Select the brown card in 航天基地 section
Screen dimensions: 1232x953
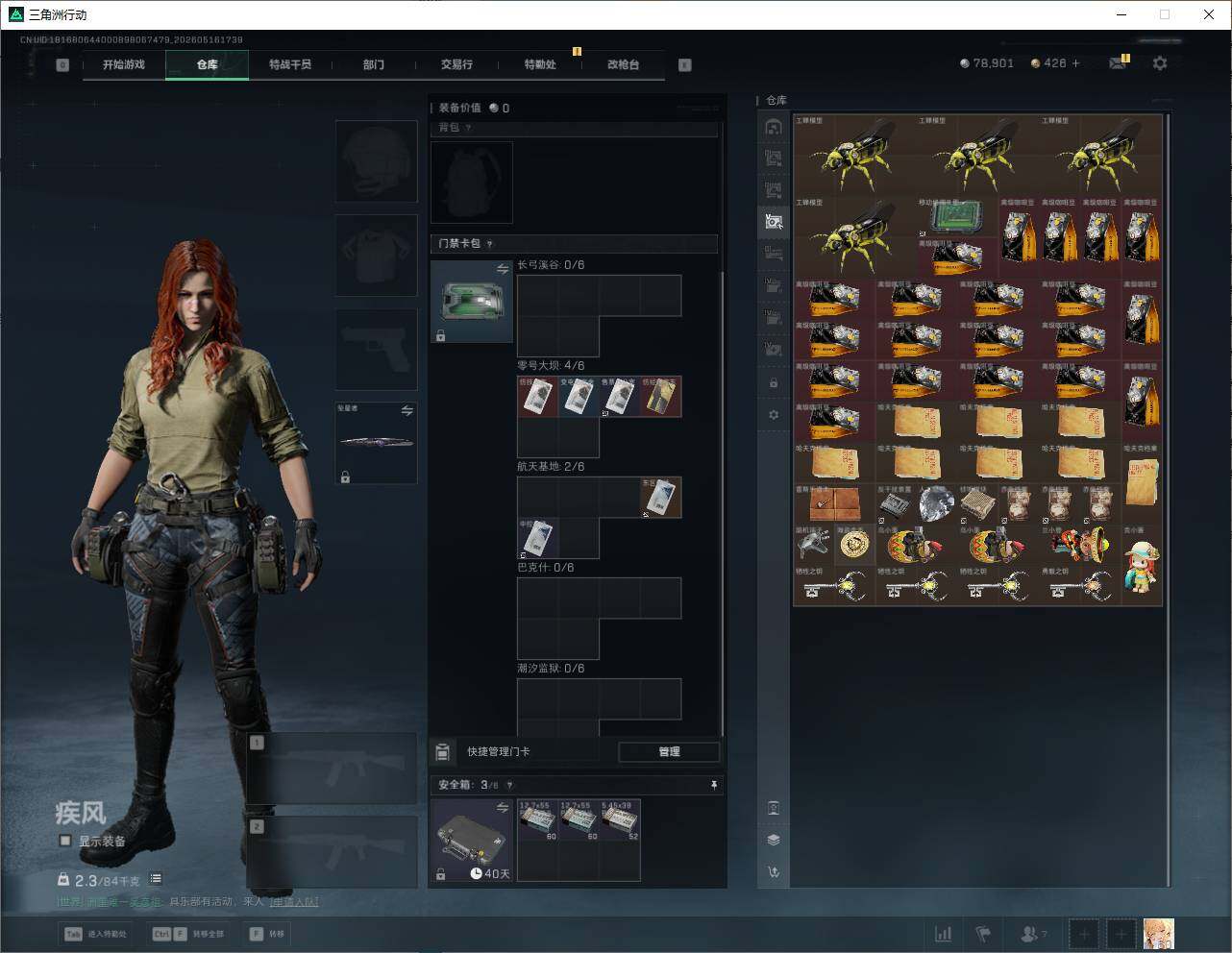pos(661,498)
